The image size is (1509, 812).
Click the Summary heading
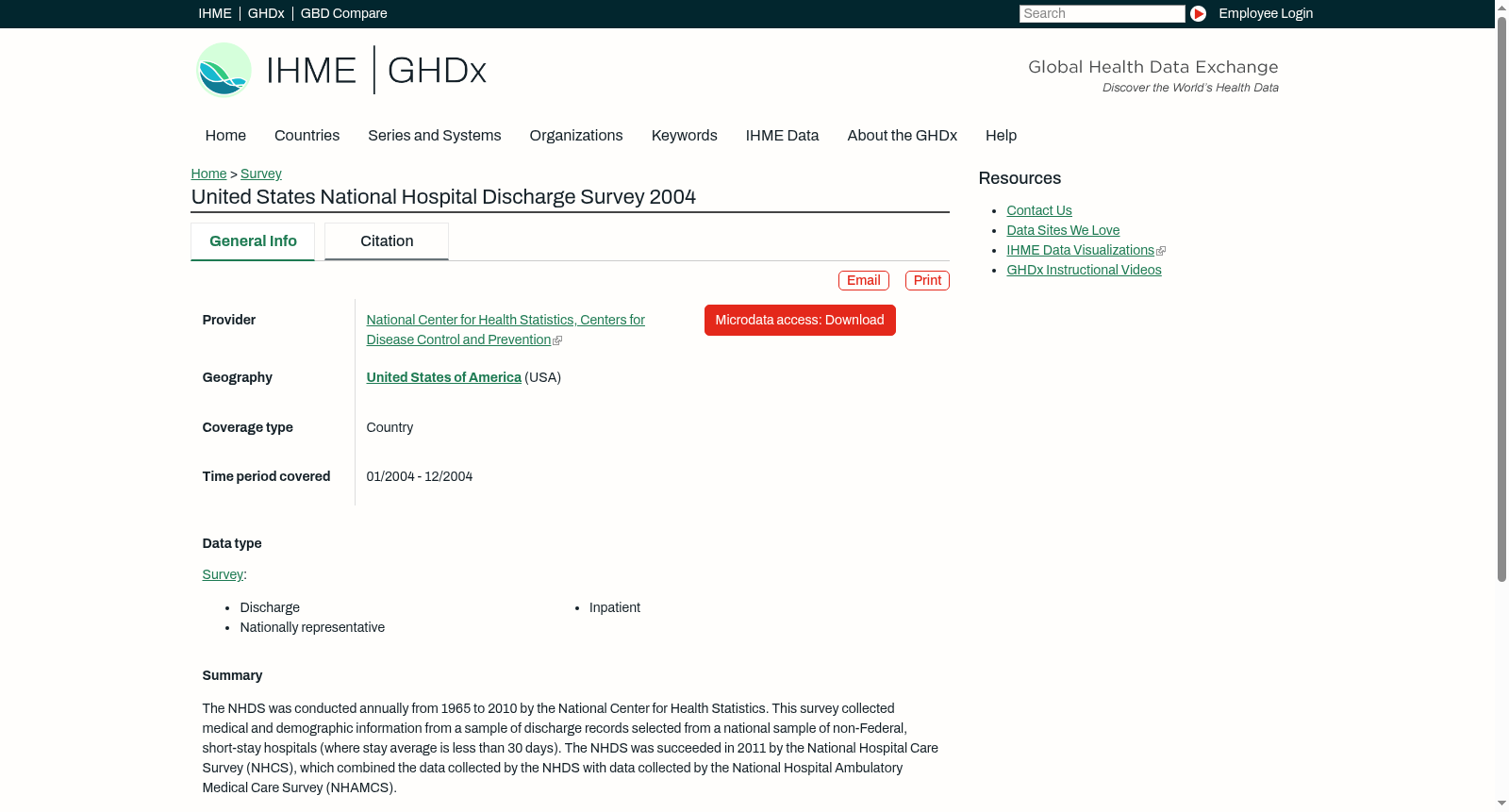coord(232,675)
